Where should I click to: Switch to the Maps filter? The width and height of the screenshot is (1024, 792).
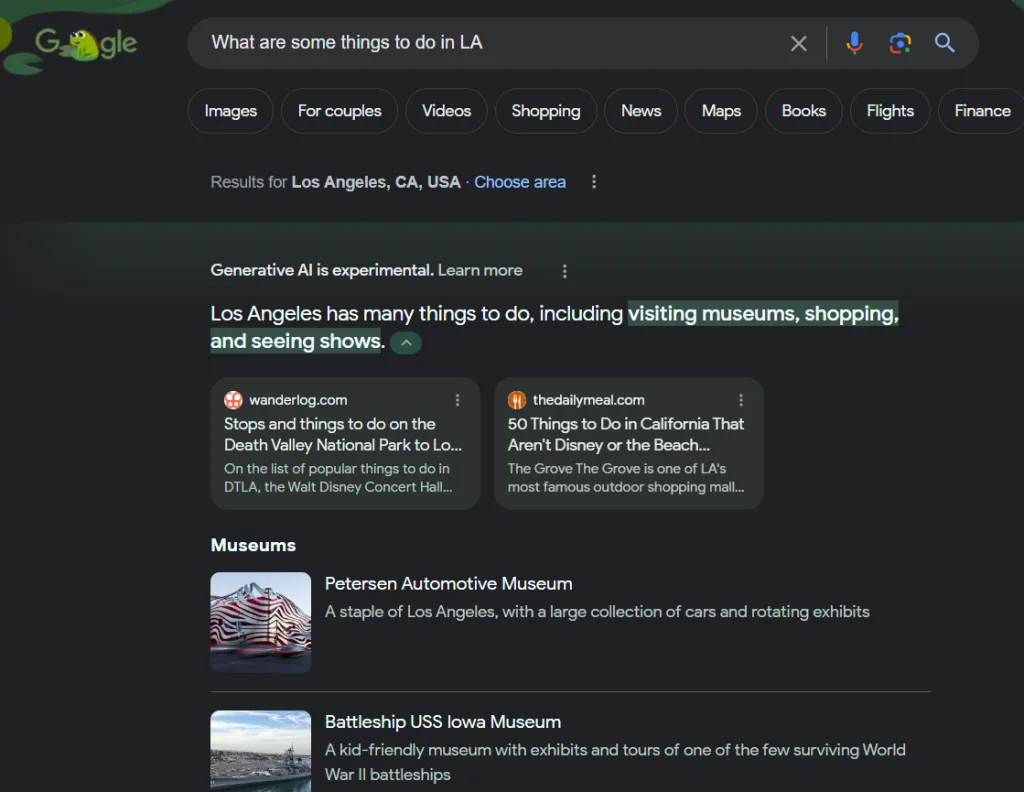point(721,111)
